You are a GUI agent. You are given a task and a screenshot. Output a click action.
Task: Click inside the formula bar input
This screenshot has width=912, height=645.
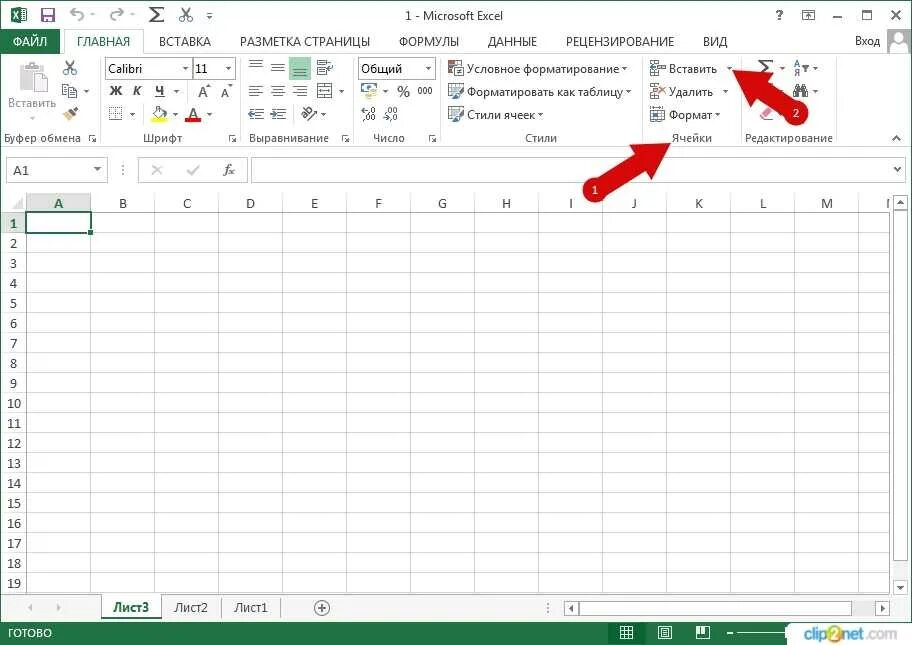click(x=572, y=170)
